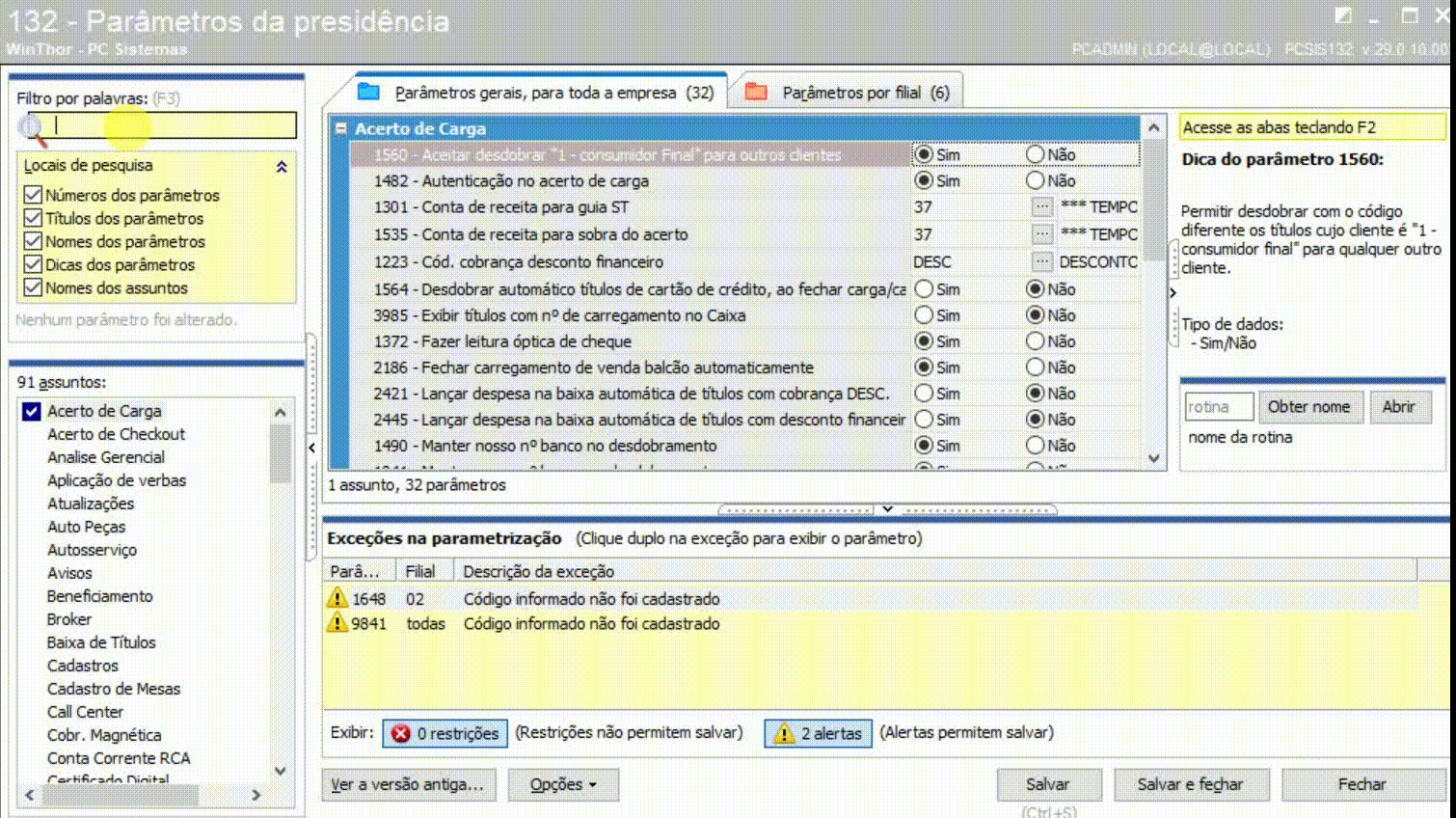Click the Fechar button
The width and height of the screenshot is (1456, 818).
click(1362, 785)
